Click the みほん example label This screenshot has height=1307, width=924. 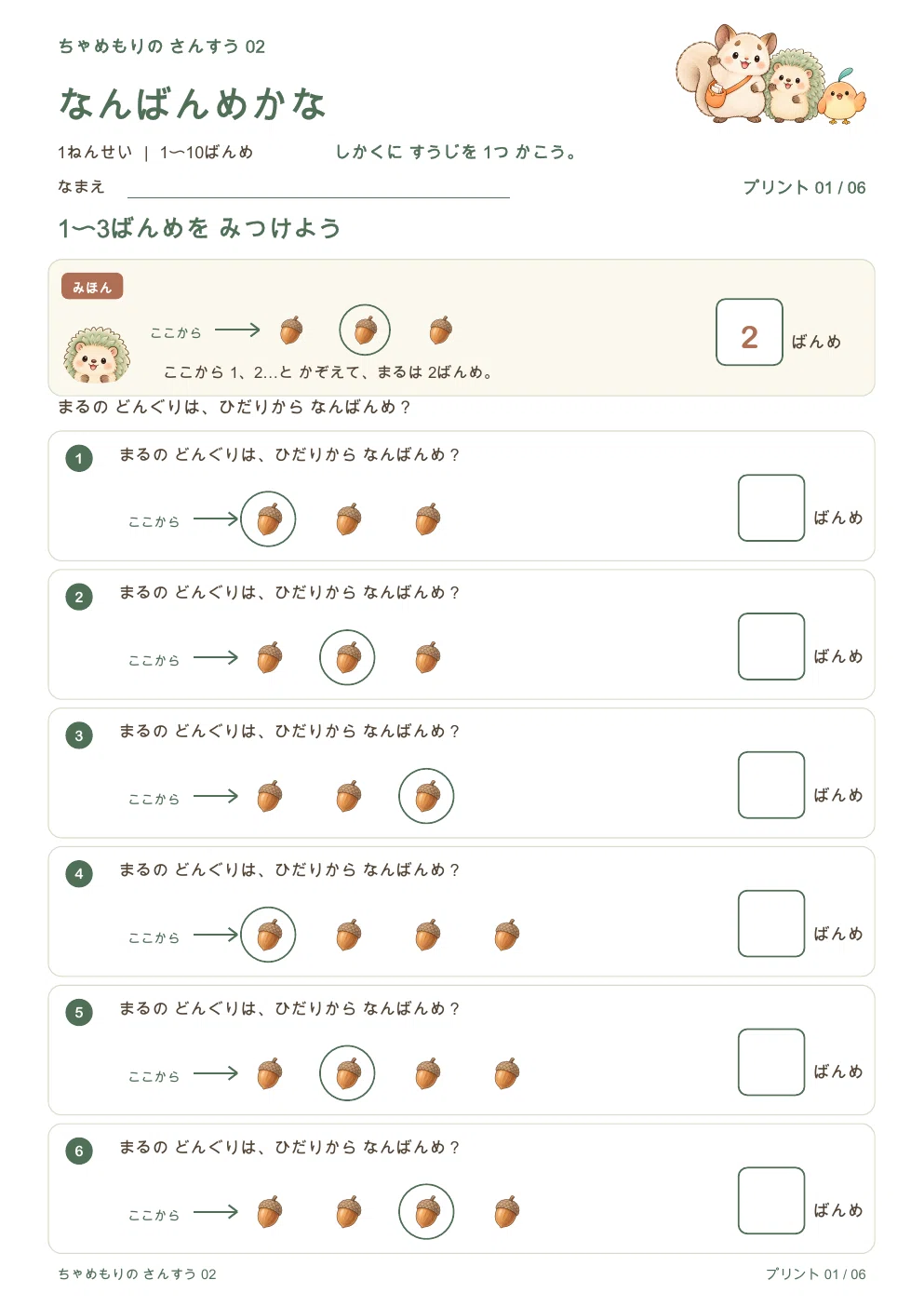tap(92, 287)
